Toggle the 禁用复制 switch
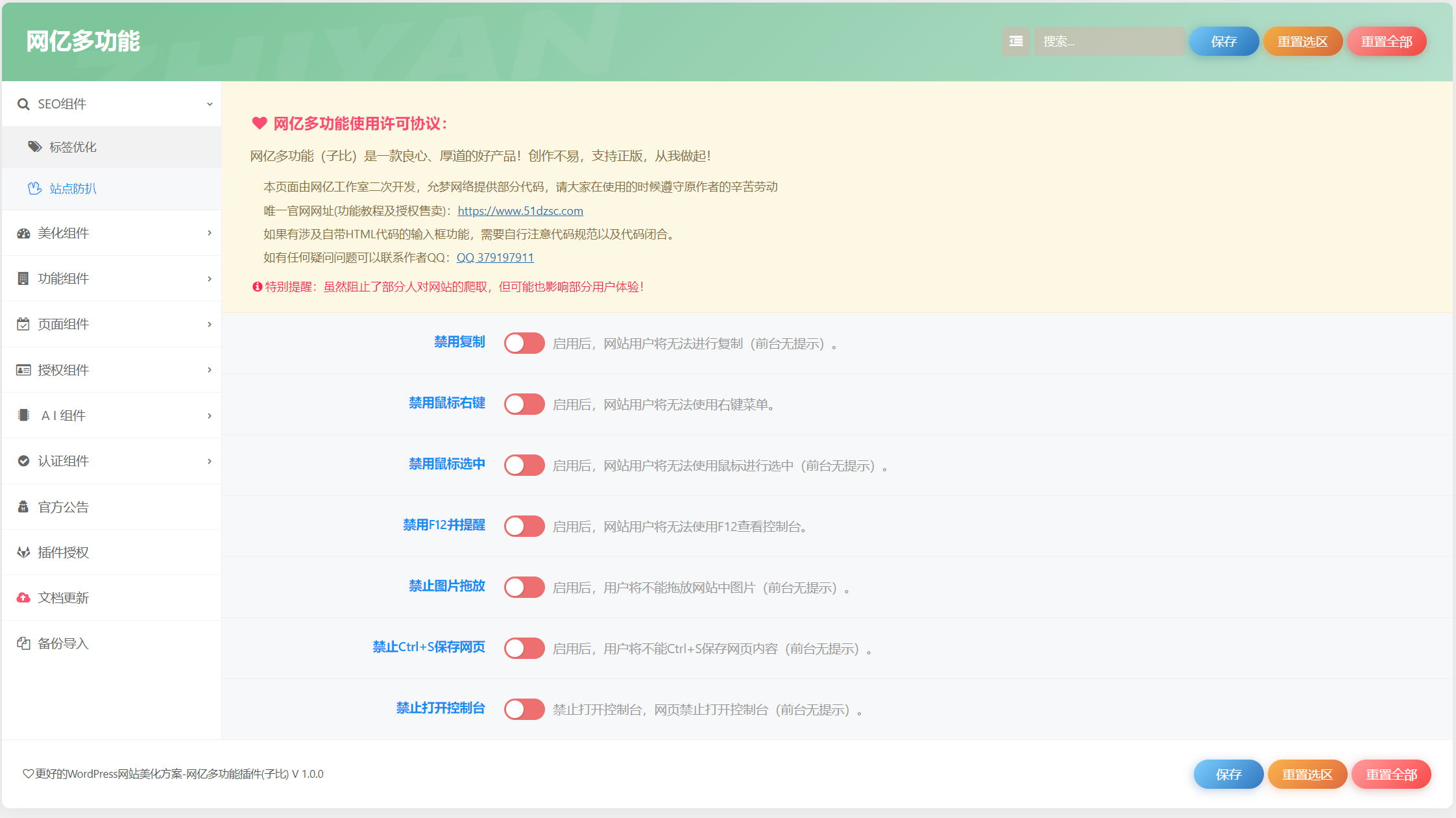Viewport: 1456px width, 818px height. coord(524,343)
